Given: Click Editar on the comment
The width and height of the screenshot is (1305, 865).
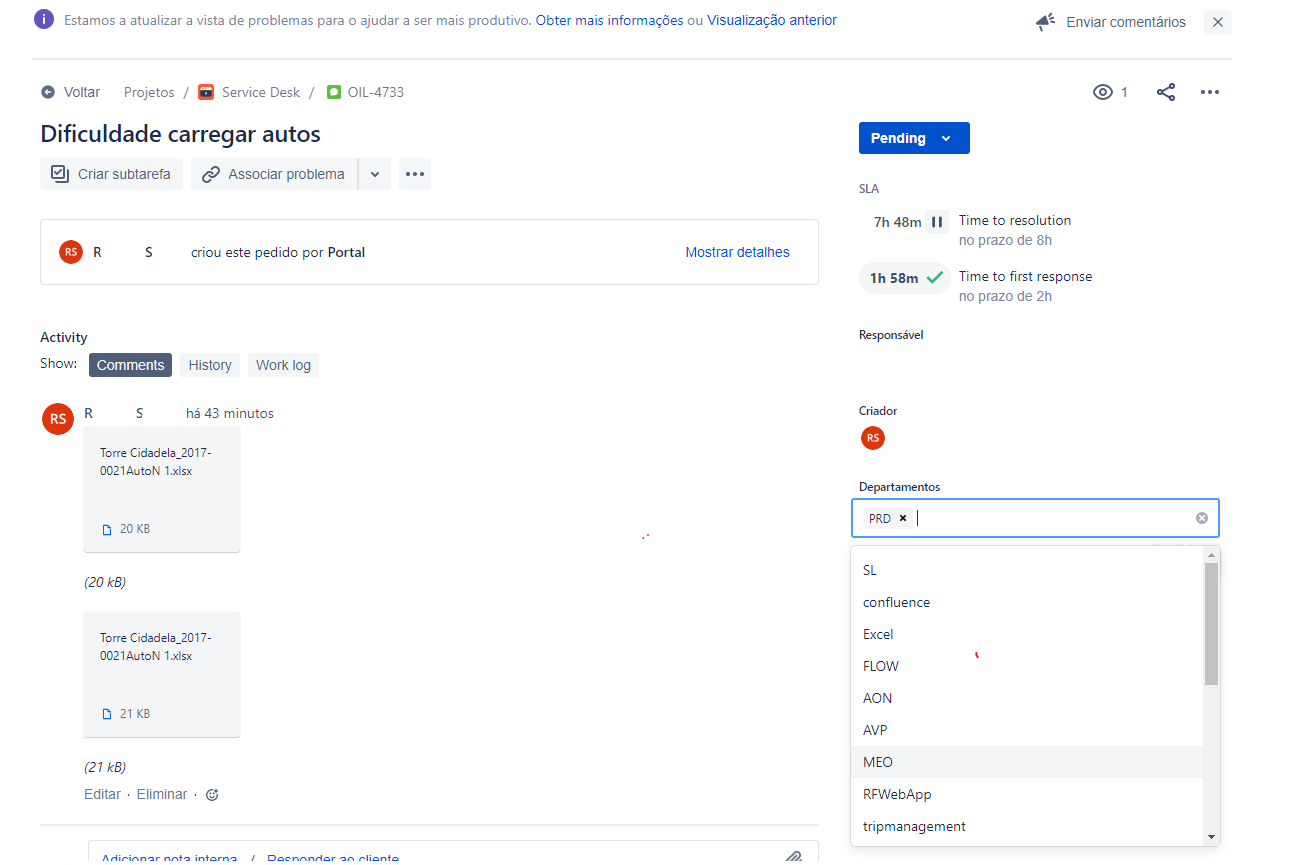Looking at the screenshot, I should (x=102, y=794).
